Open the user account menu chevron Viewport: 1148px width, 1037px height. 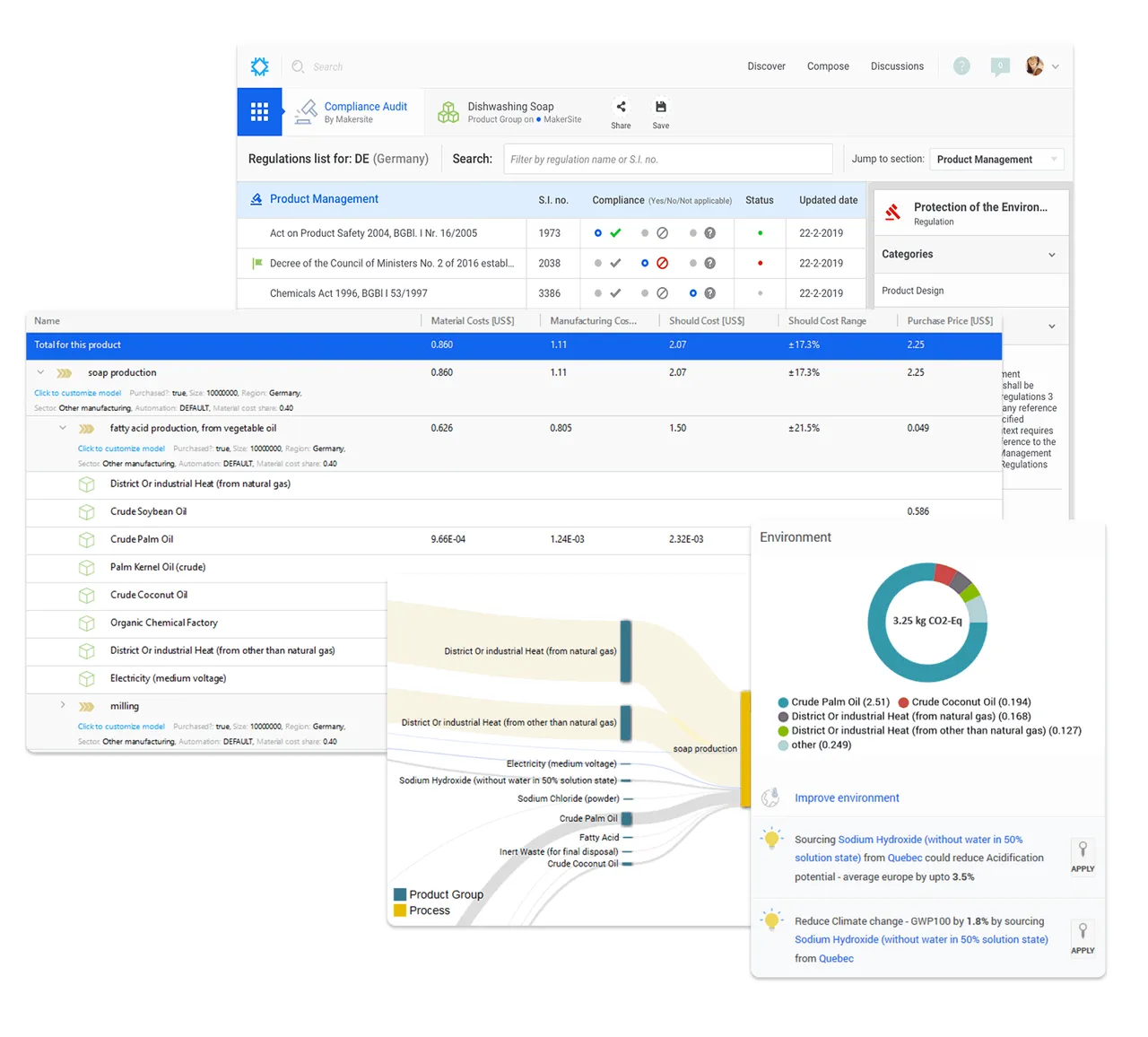coord(1056,67)
